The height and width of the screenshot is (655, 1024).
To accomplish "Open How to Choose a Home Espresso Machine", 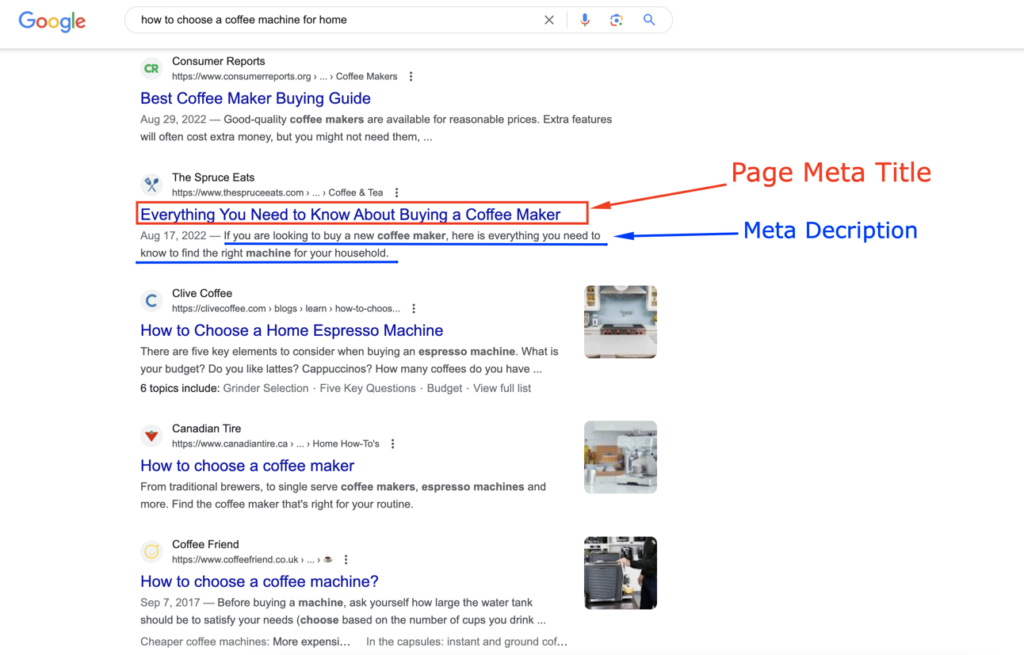I will pos(292,330).
